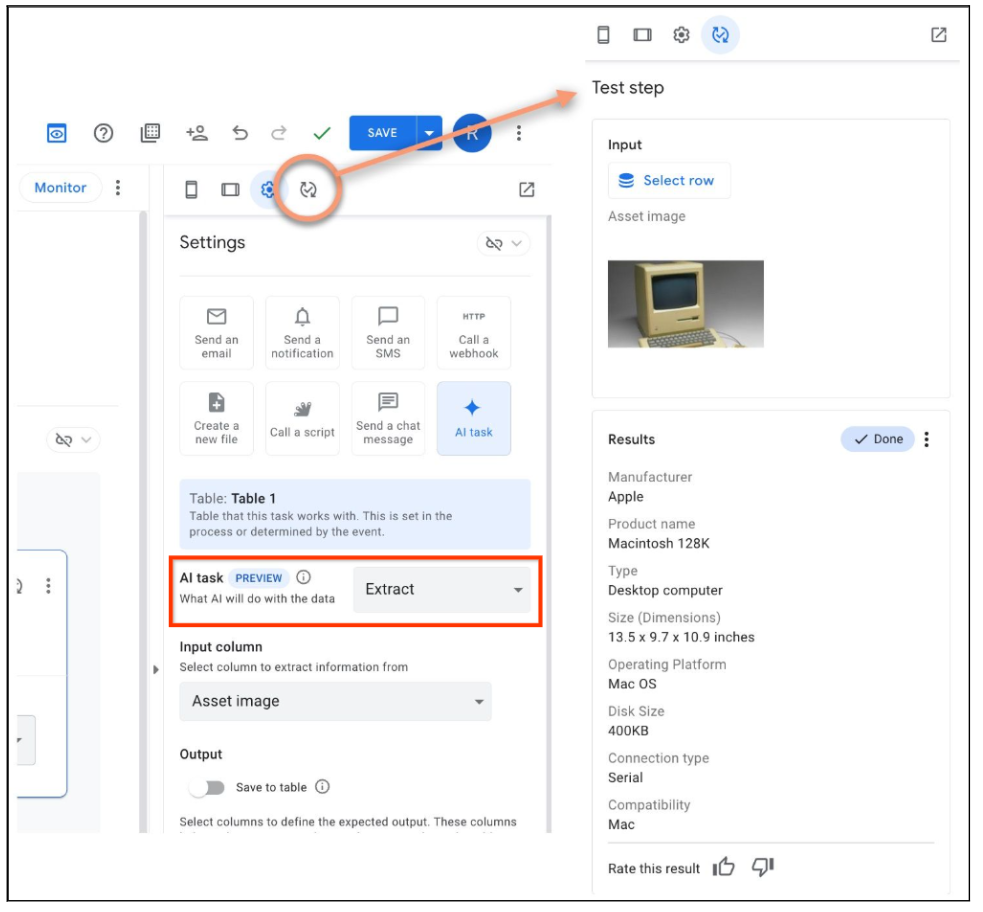
Task: Click the 'Apple' manufacturer value
Action: pos(626,496)
